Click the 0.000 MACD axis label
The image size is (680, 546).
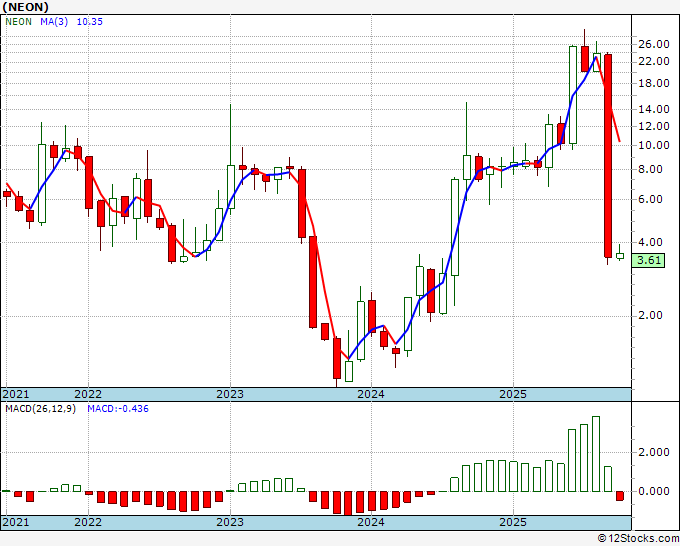pos(654,491)
